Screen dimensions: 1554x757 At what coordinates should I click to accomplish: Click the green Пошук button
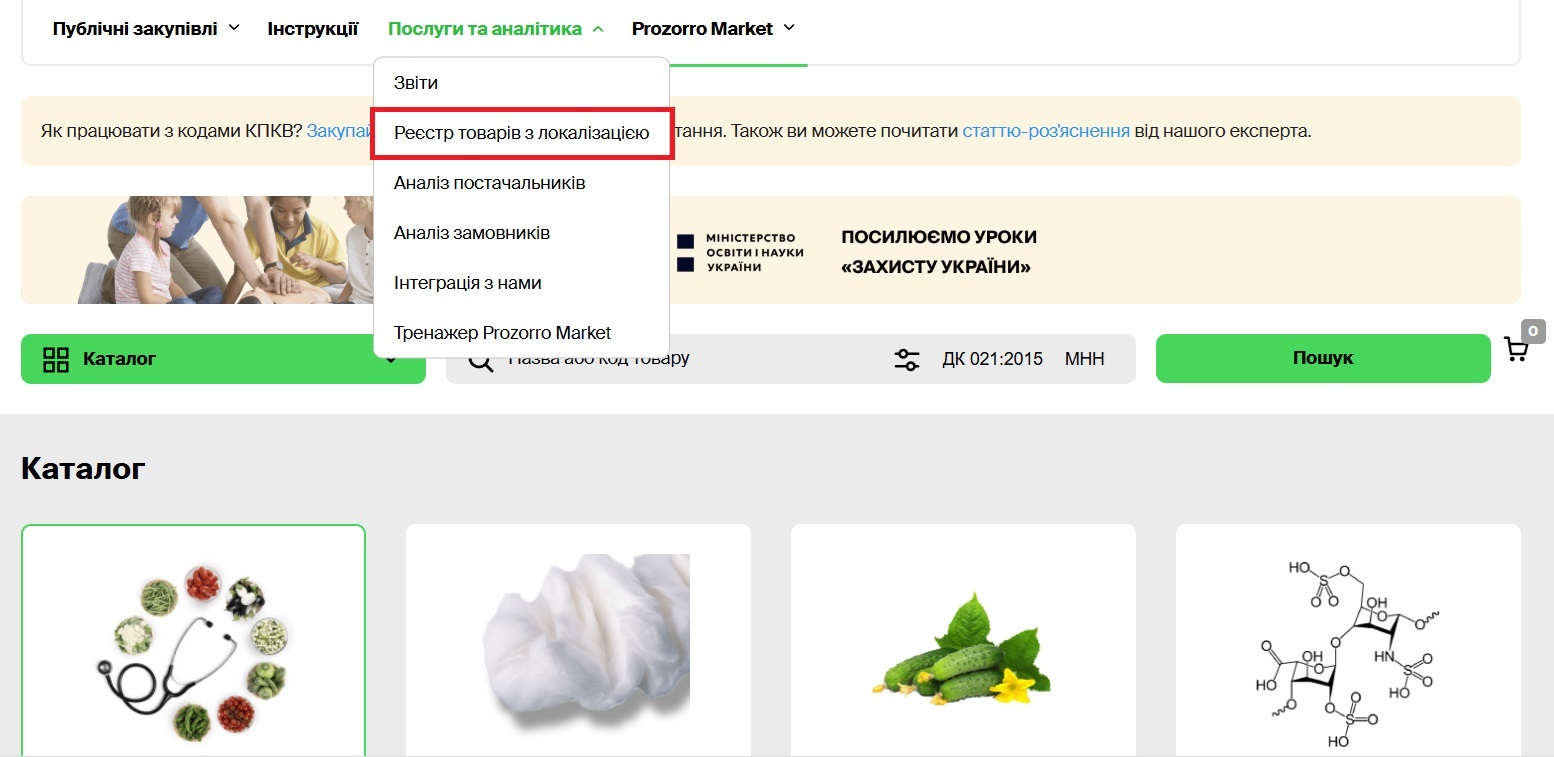coord(1323,358)
